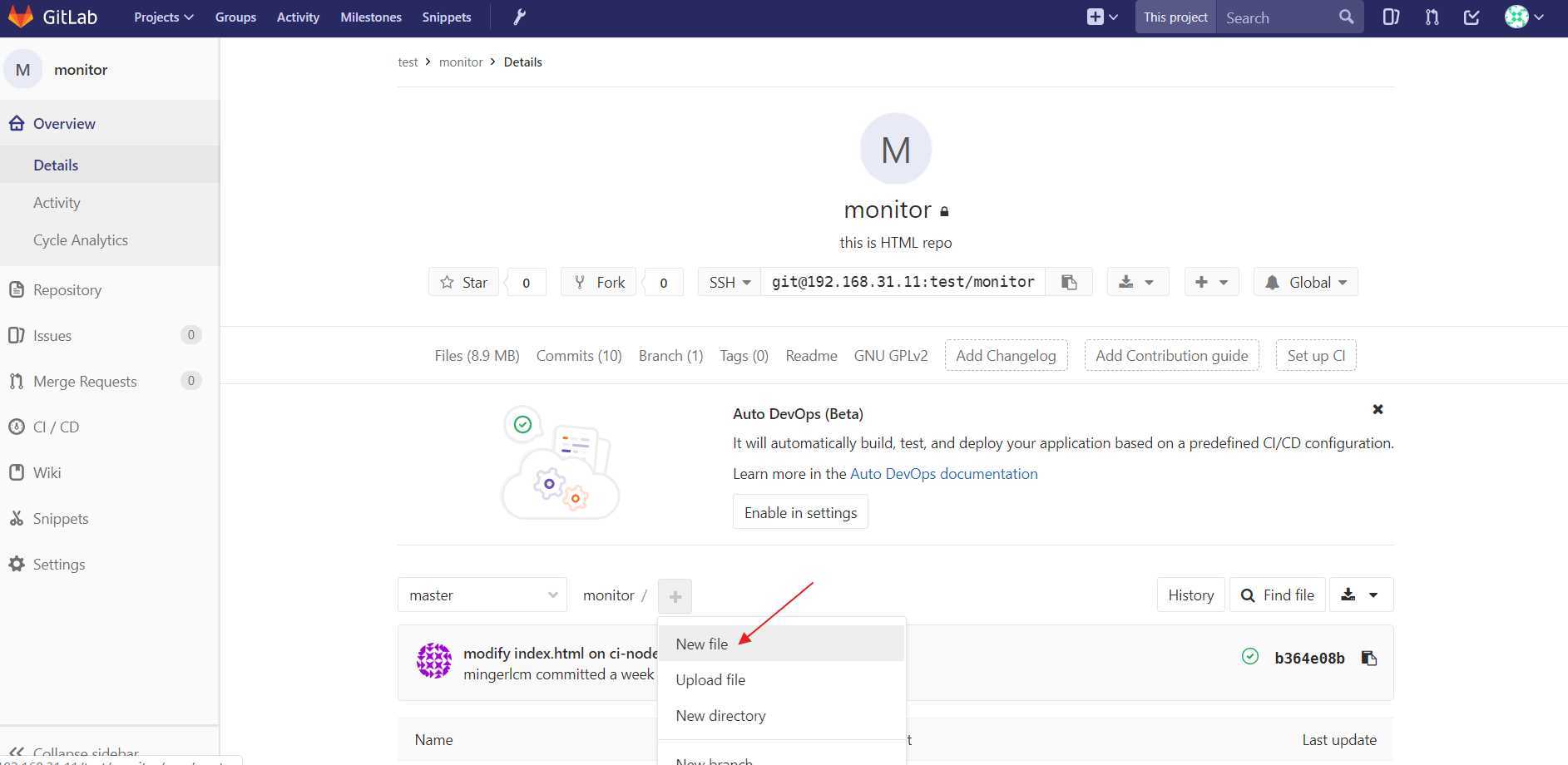Image resolution: width=1568 pixels, height=765 pixels.
Task: Open the issues board icon in navbar
Action: [x=1391, y=17]
